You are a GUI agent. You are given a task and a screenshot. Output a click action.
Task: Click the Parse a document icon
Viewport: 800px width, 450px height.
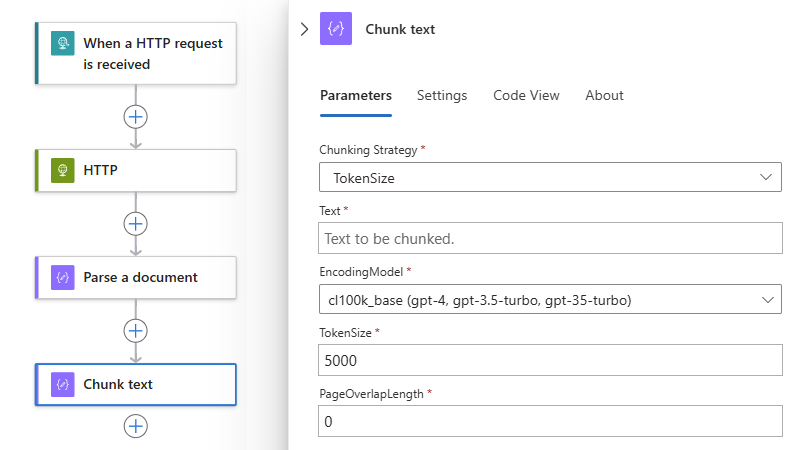point(62,277)
